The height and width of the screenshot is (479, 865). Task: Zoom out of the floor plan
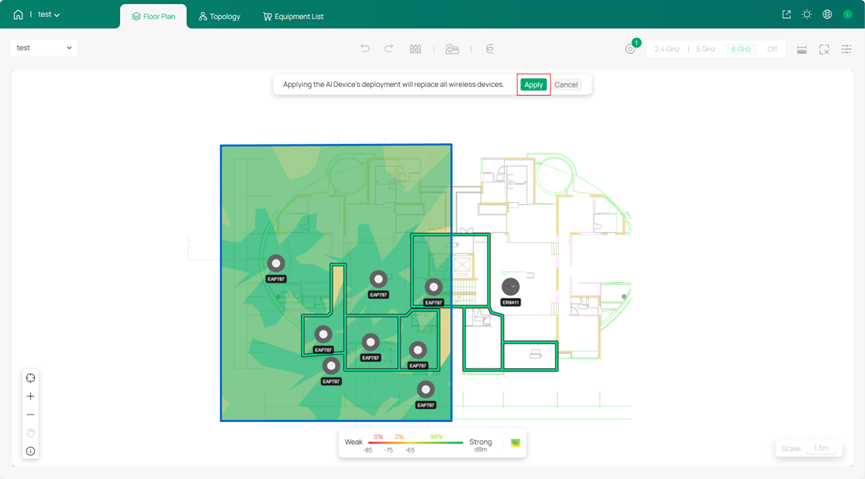(30, 414)
